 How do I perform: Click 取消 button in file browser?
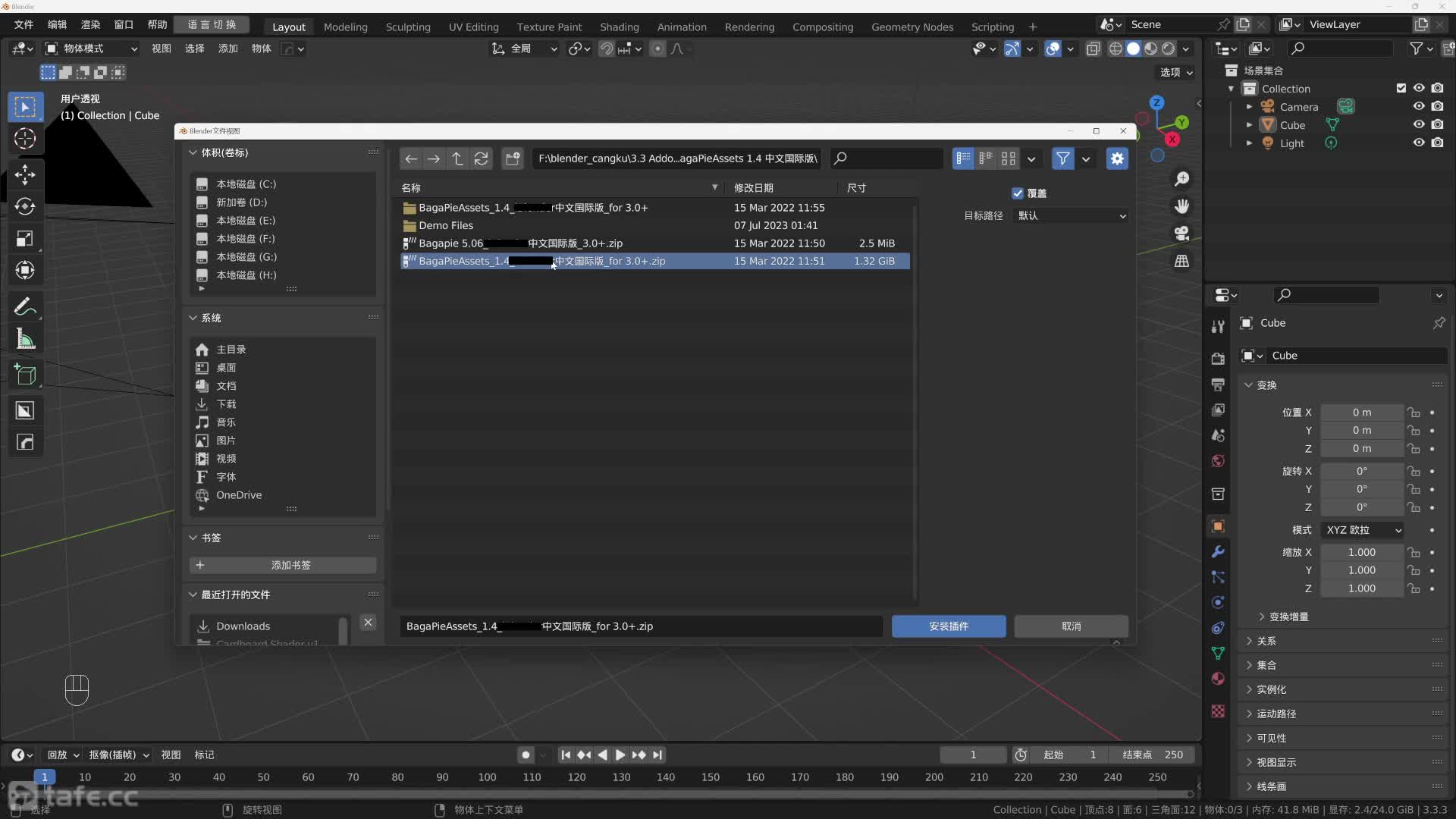coord(1071,625)
